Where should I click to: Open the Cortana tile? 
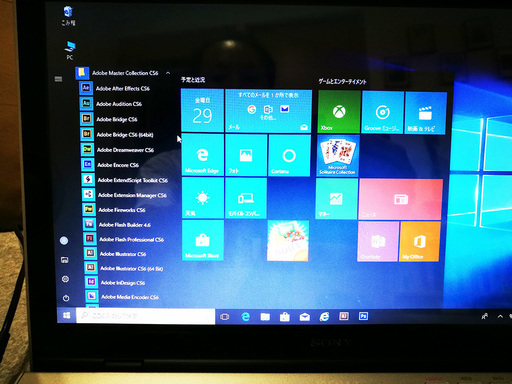[x=289, y=155]
